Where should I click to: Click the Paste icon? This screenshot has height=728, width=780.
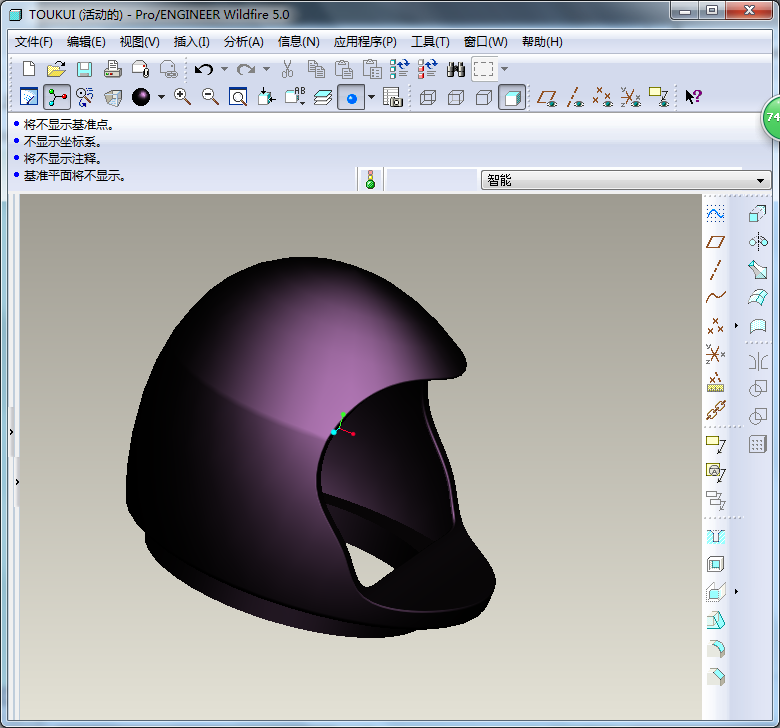tap(344, 69)
